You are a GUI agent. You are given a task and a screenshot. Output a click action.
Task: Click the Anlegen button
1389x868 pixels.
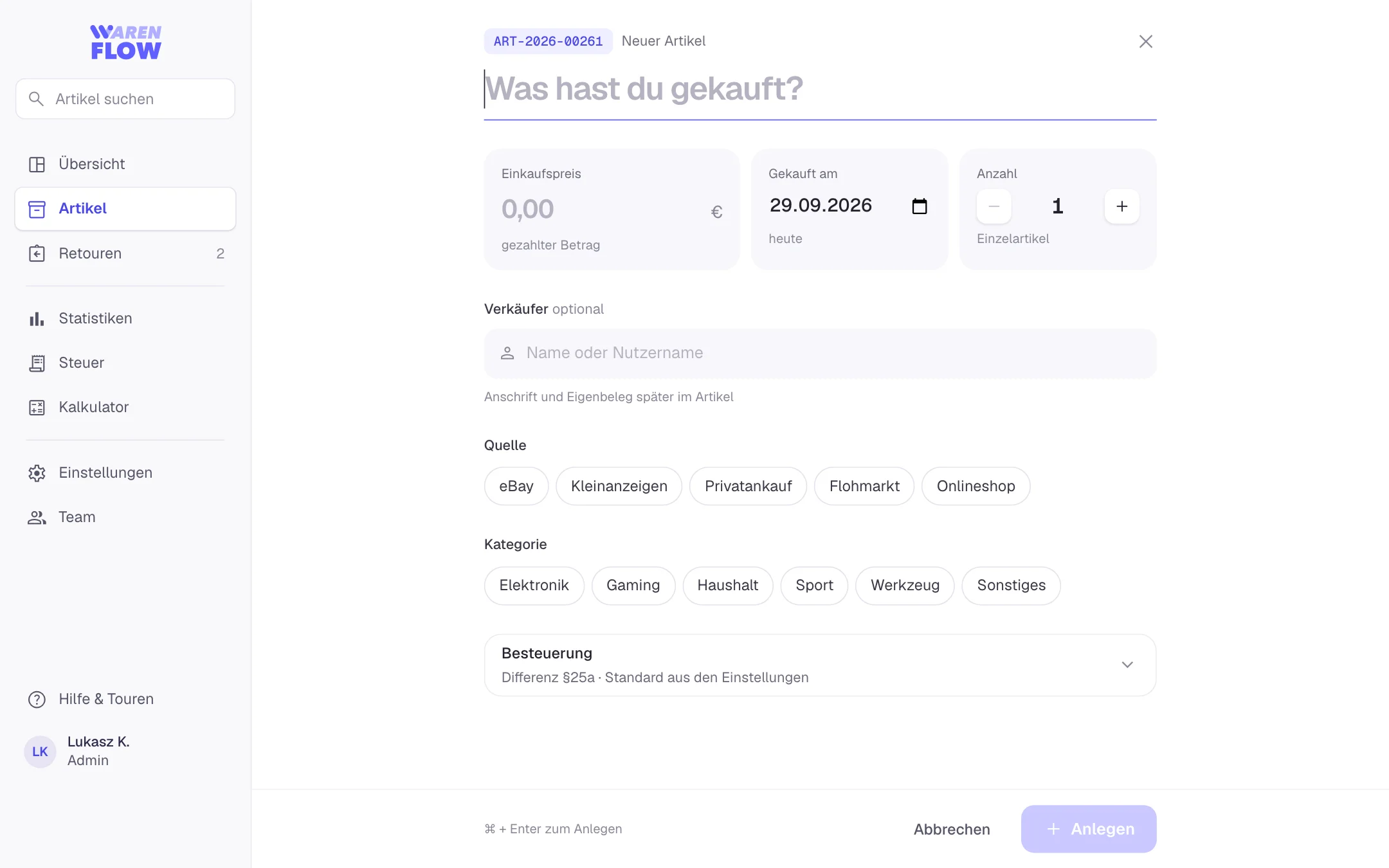coord(1089,829)
